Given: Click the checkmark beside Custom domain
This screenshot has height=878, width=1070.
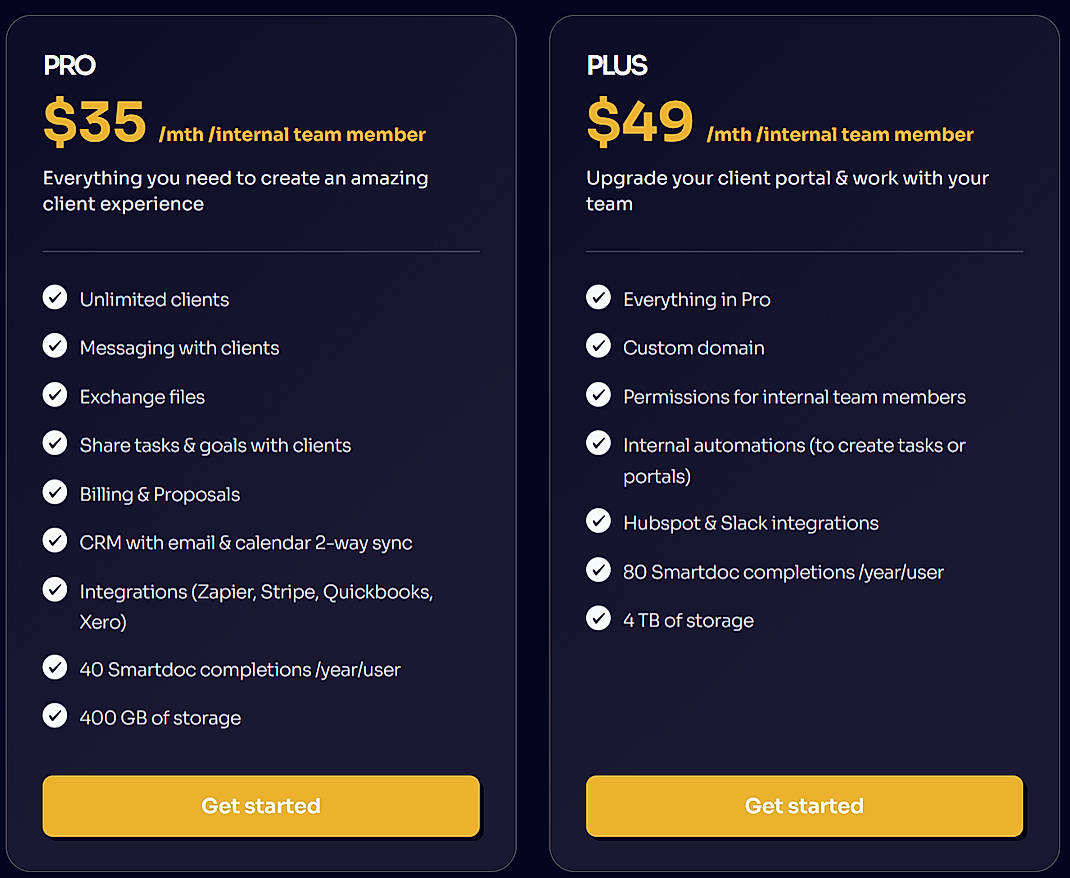Looking at the screenshot, I should (x=598, y=346).
